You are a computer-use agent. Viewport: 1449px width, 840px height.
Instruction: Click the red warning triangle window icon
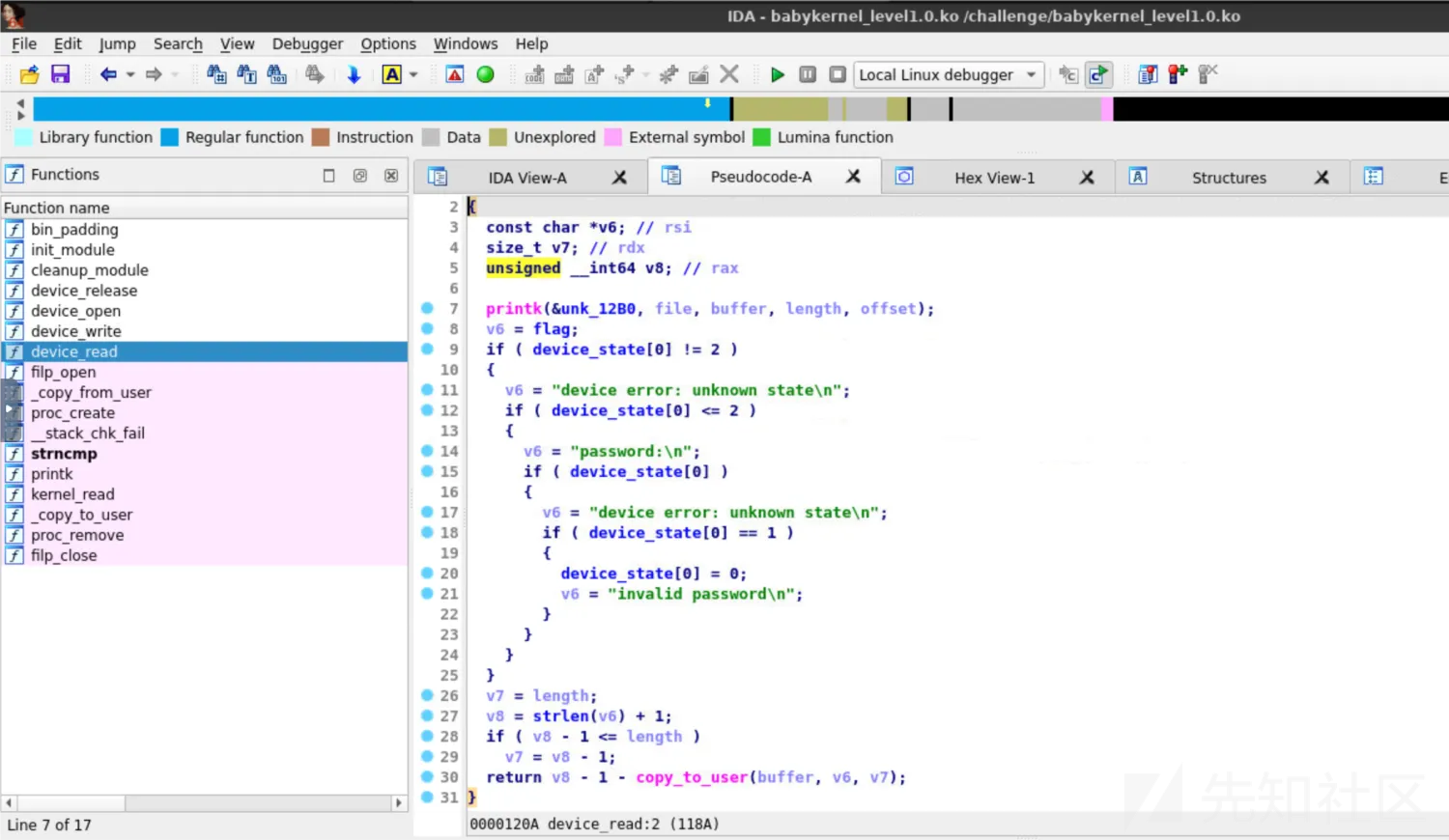pos(454,74)
